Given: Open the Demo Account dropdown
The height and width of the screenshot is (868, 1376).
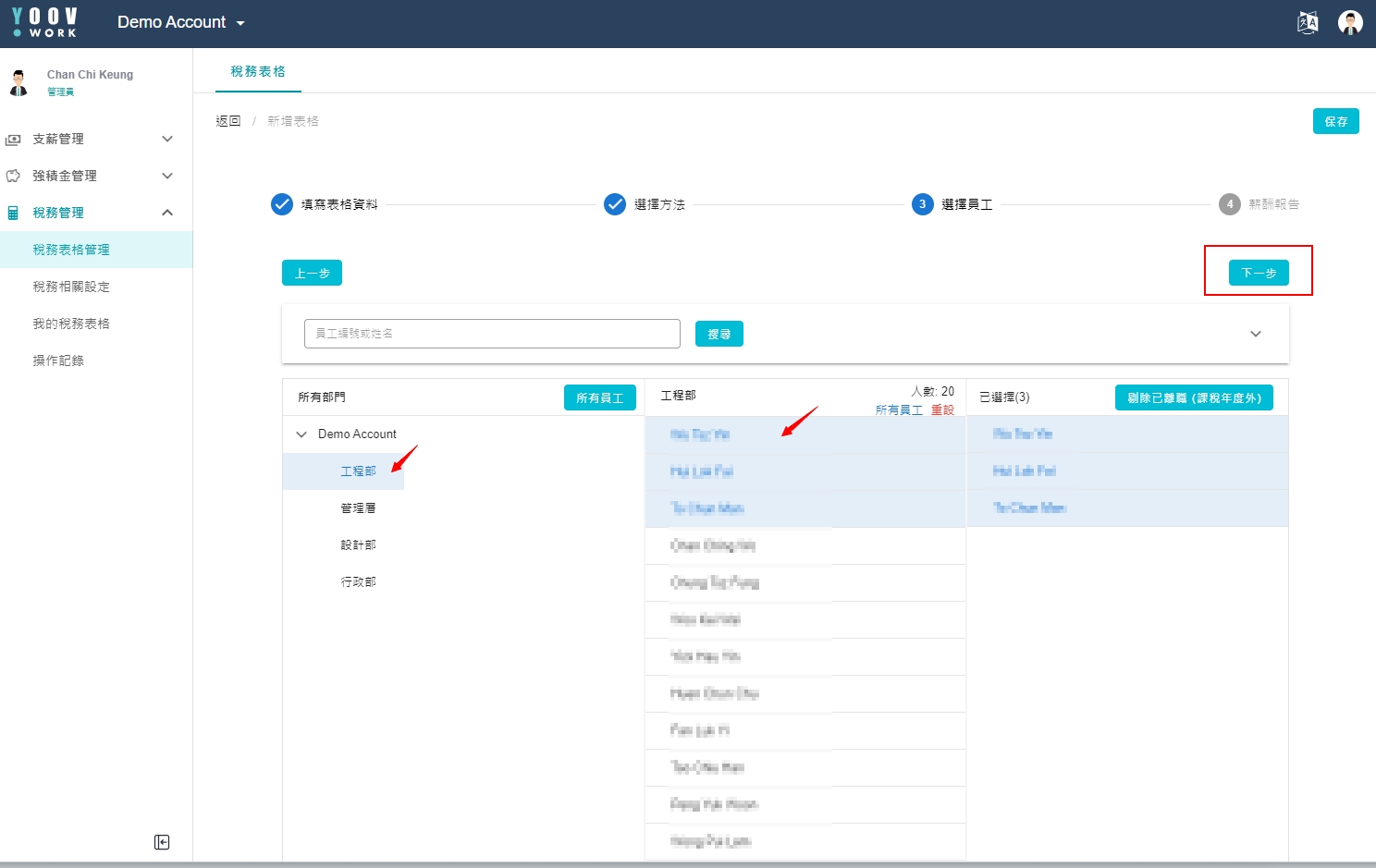Looking at the screenshot, I should 181,22.
